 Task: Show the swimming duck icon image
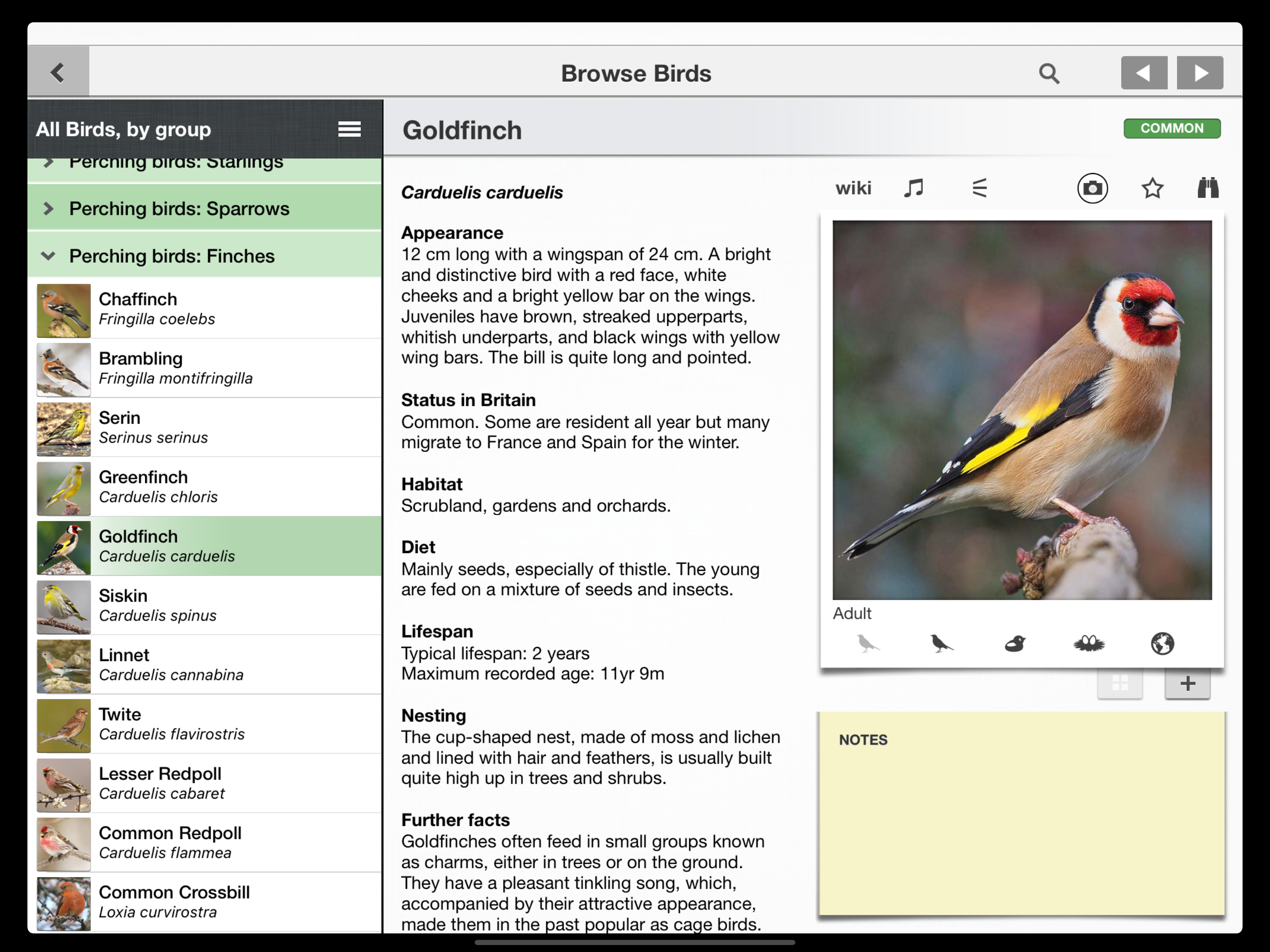click(1014, 644)
